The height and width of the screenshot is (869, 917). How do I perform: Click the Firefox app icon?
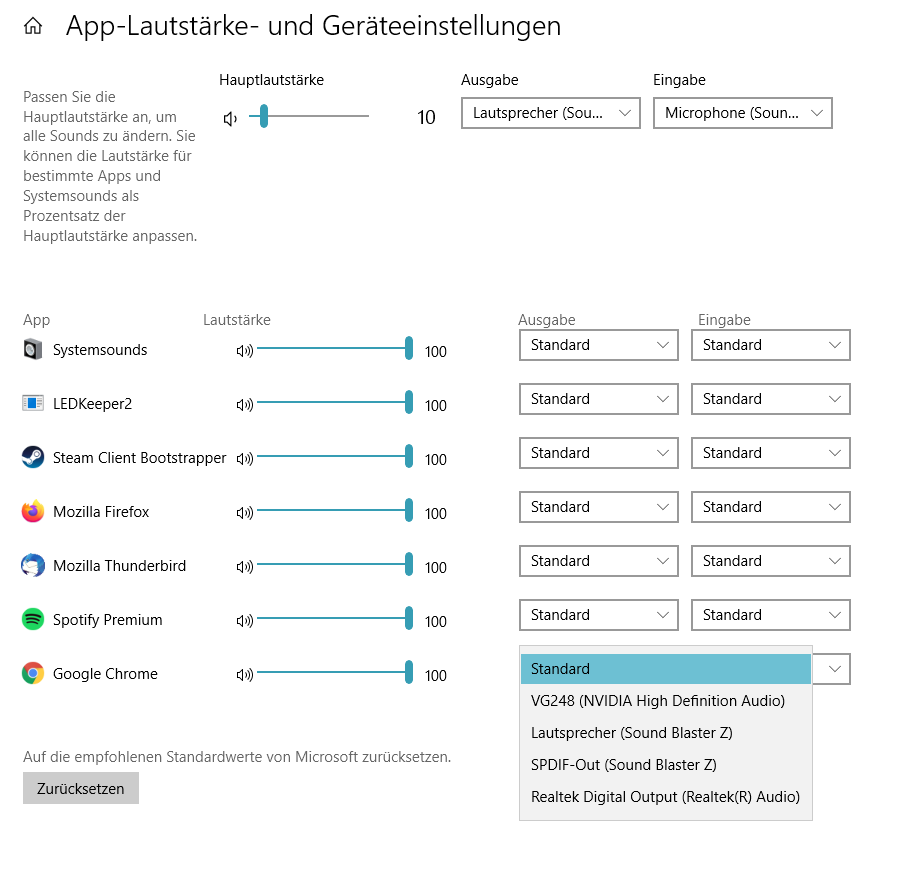(33, 511)
